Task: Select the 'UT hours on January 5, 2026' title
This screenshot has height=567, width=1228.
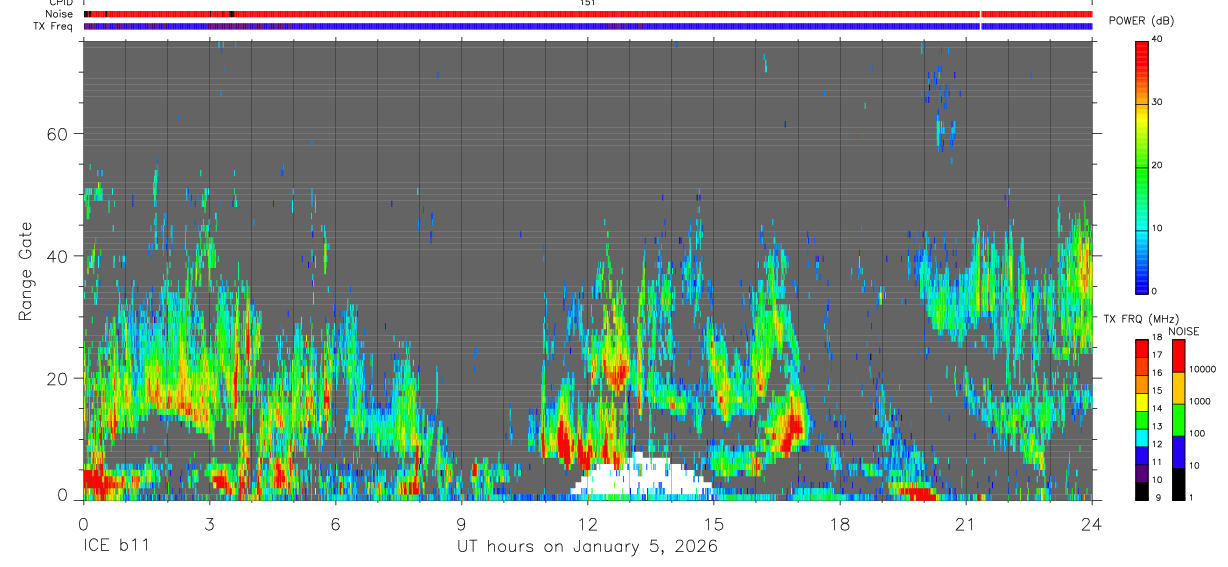Action: [x=587, y=547]
